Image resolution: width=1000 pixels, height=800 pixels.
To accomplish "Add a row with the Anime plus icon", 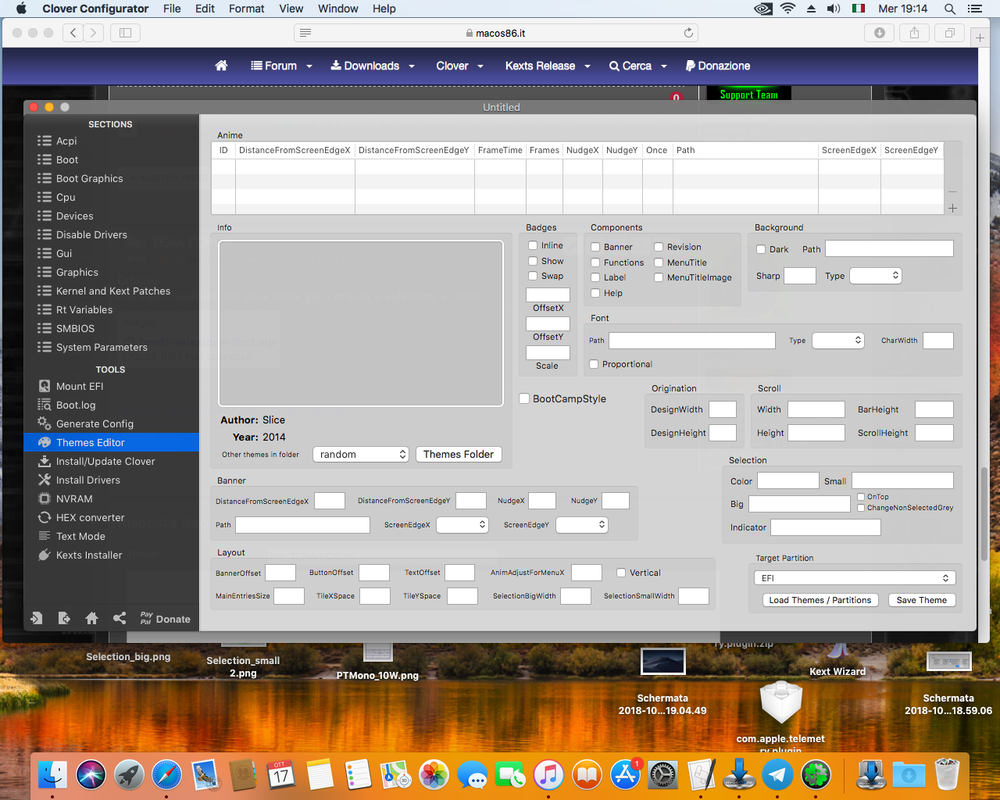I will tap(952, 208).
